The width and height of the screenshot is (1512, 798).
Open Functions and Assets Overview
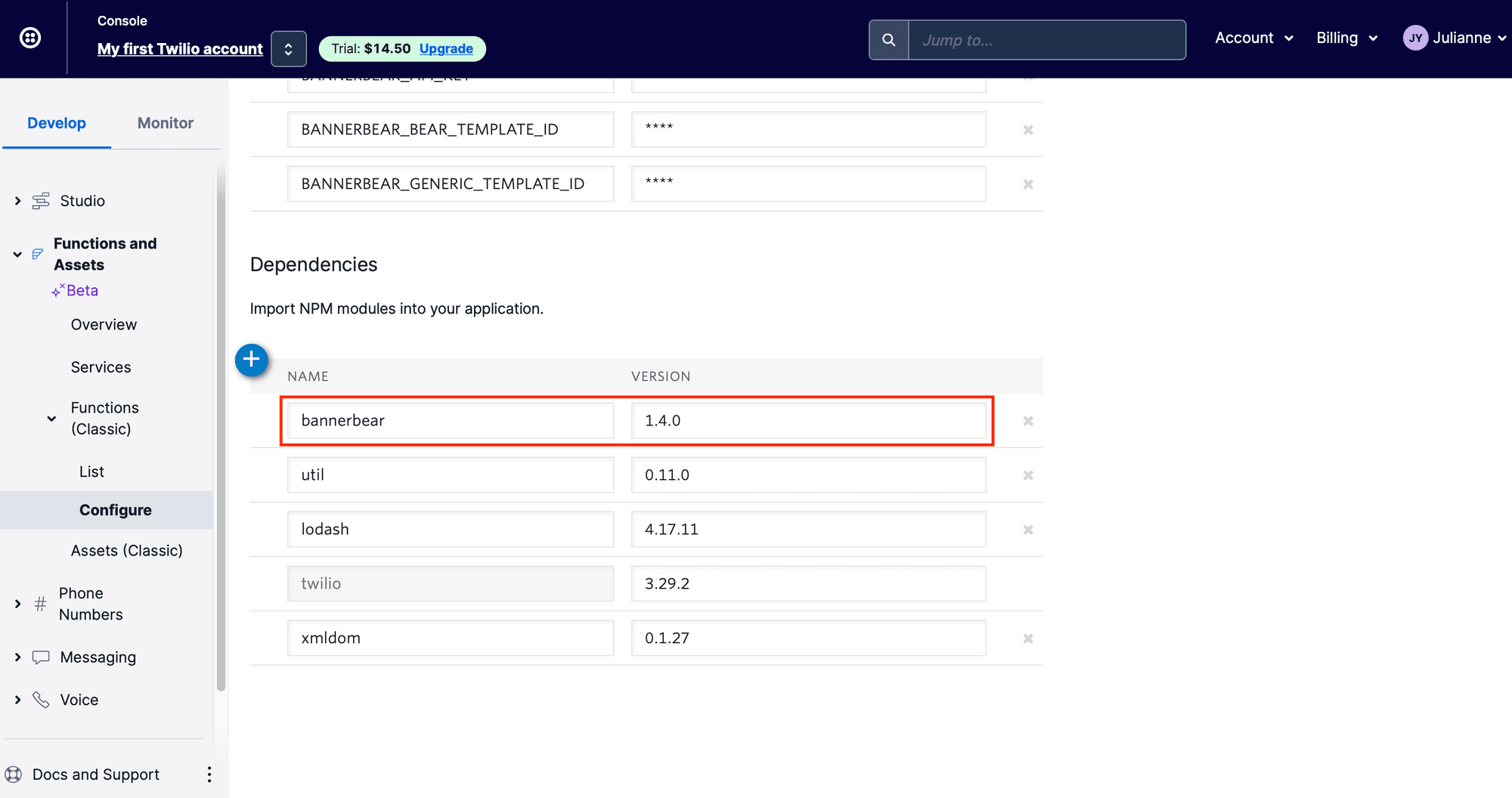(x=104, y=324)
